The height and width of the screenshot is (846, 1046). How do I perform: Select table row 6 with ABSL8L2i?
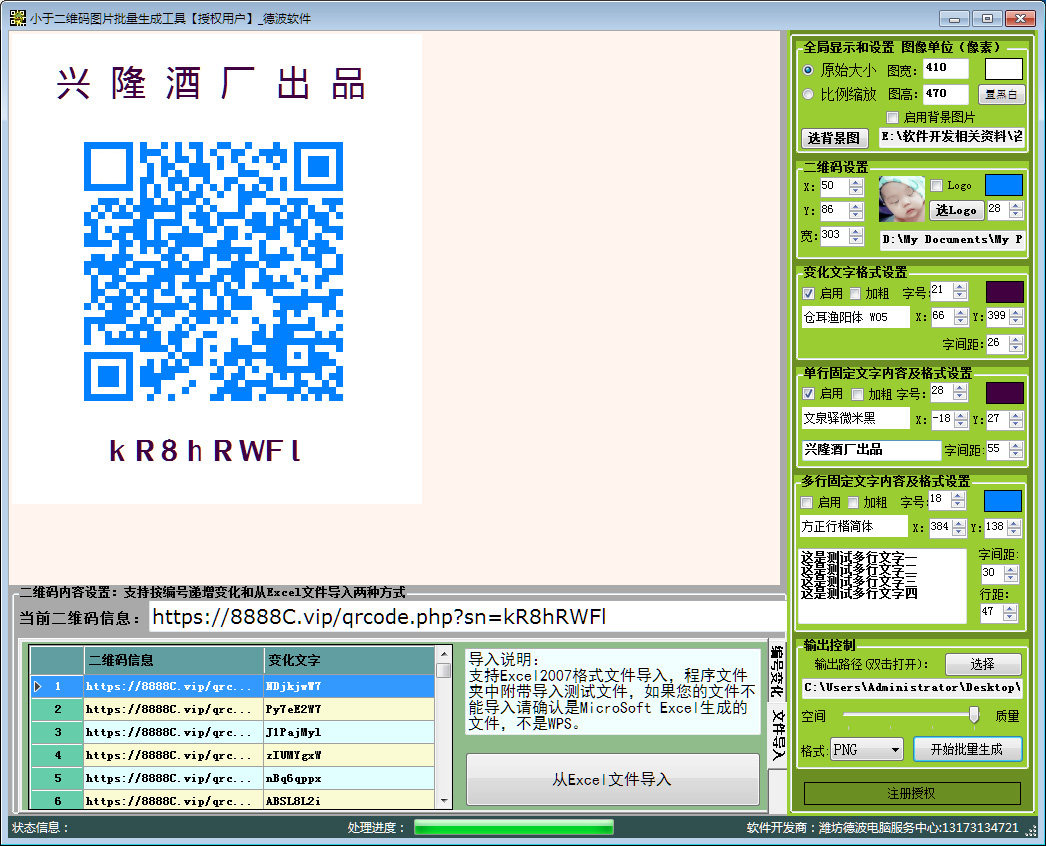point(233,800)
